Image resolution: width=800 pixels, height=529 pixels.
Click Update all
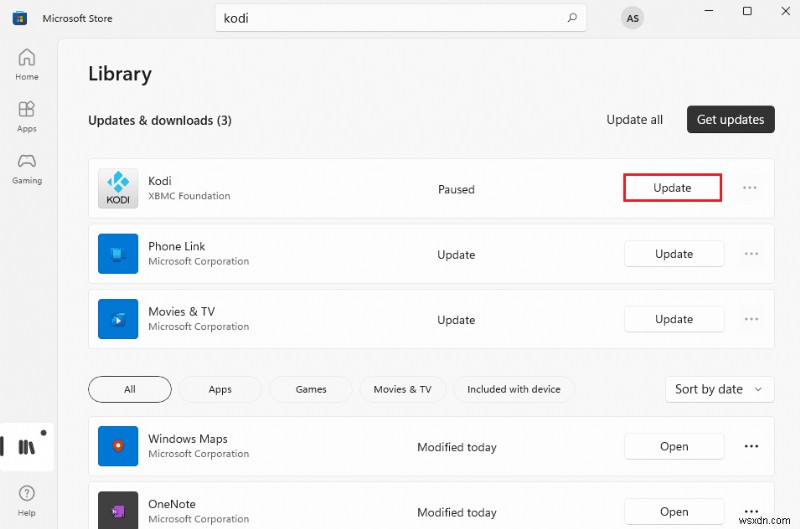[634, 120]
